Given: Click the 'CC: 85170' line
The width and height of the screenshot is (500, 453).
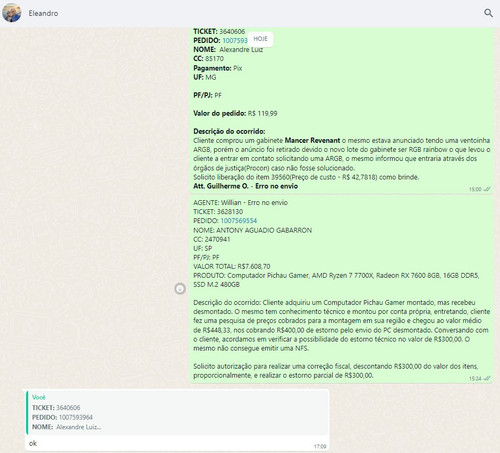Looking at the screenshot, I should tap(209, 59).
